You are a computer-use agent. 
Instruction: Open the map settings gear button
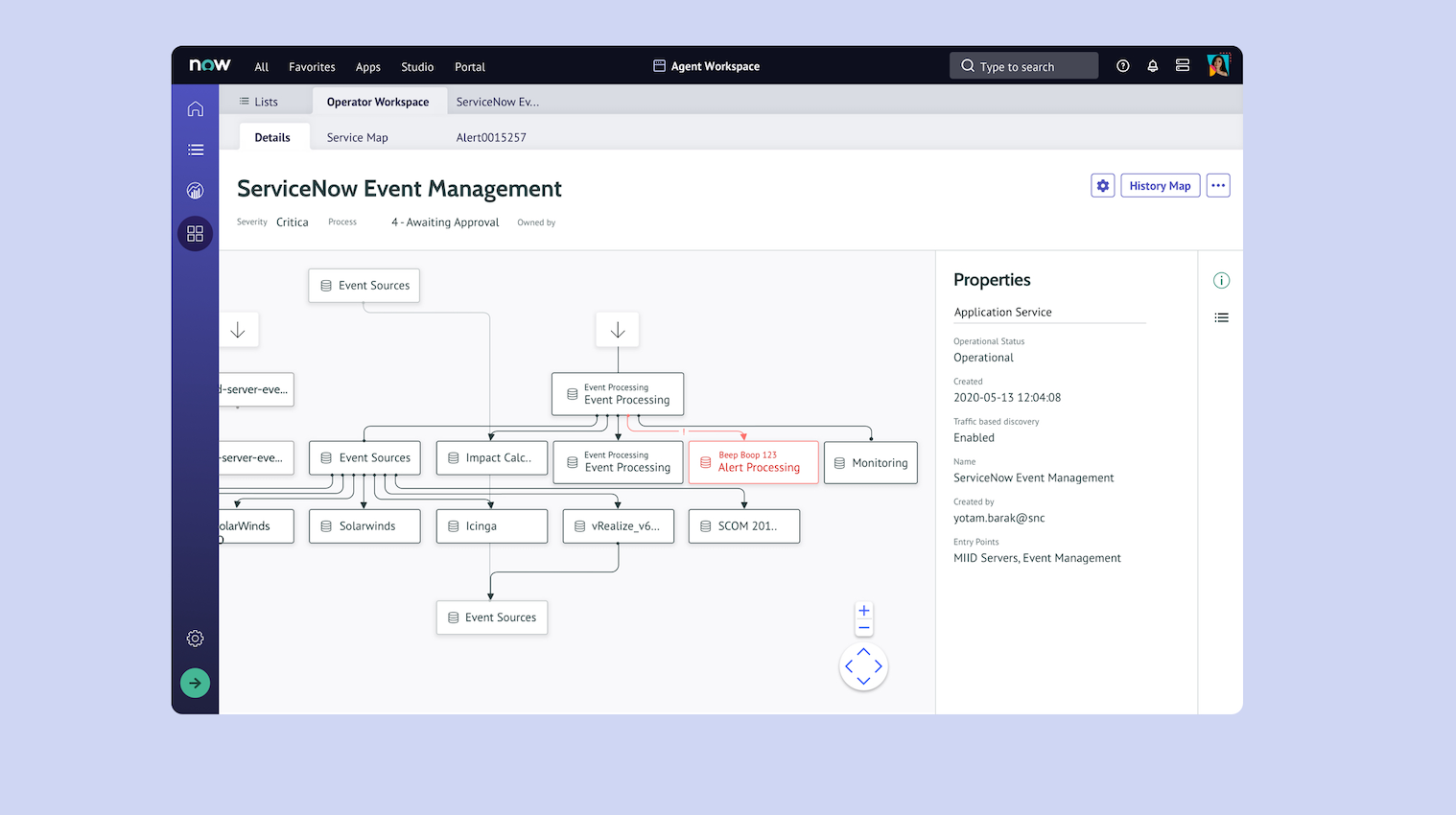(x=1103, y=186)
